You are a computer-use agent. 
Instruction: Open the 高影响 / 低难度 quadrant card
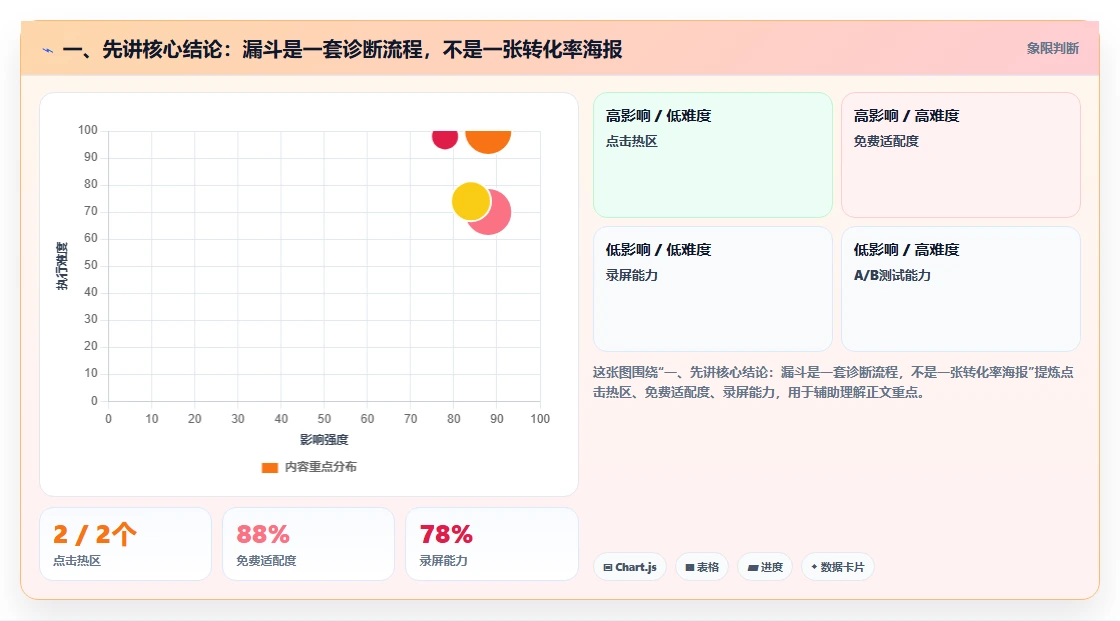713,155
